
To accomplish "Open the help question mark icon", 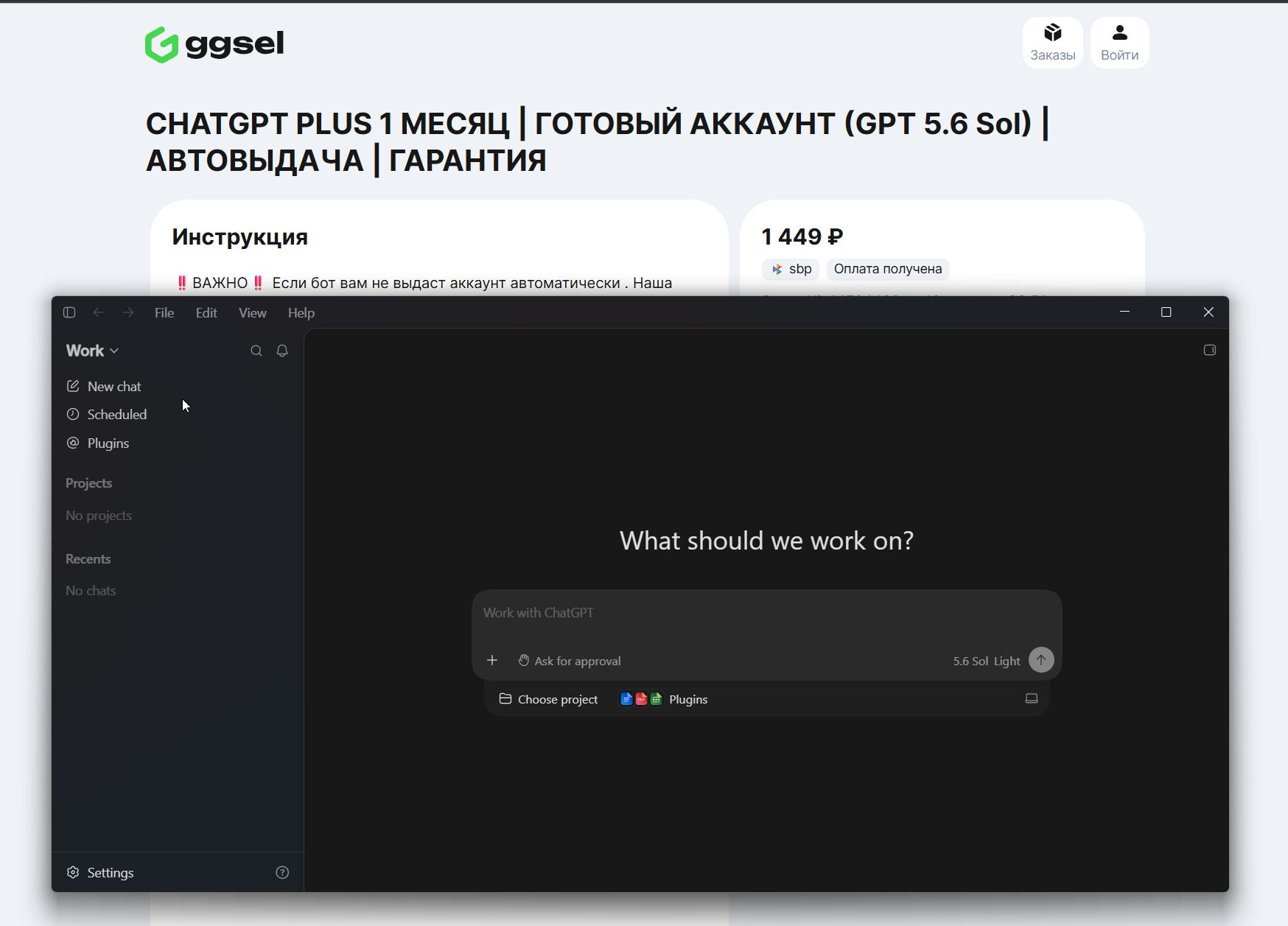I will click(x=282, y=872).
